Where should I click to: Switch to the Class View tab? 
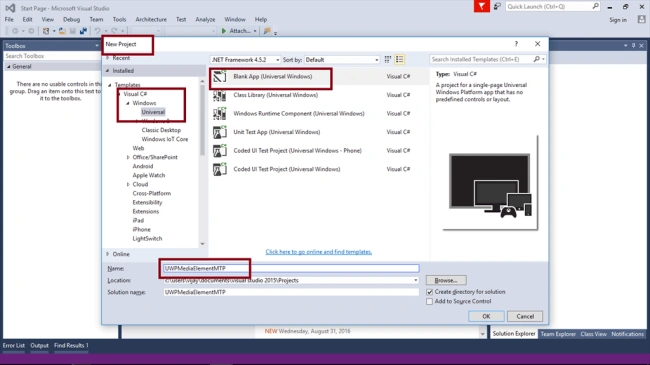593,334
